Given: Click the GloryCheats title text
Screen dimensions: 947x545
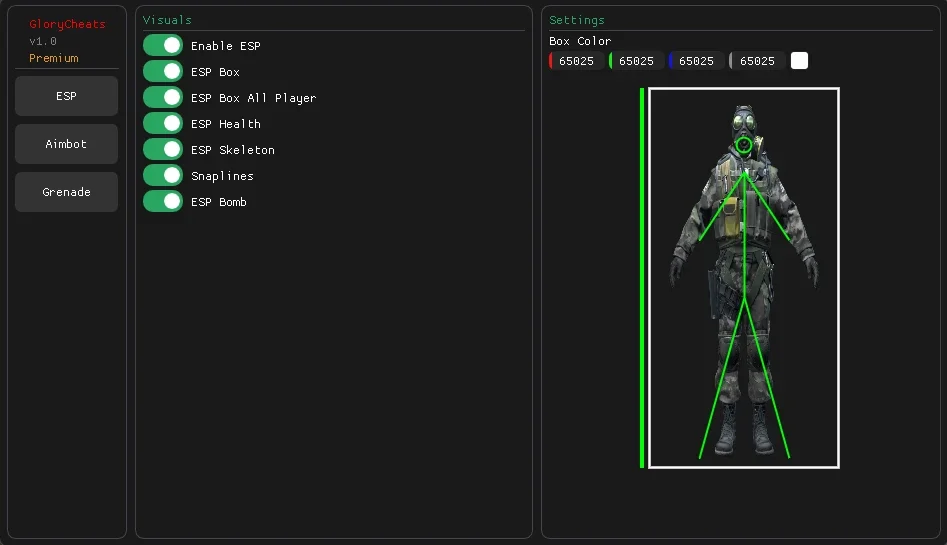Looking at the screenshot, I should click(x=67, y=24).
